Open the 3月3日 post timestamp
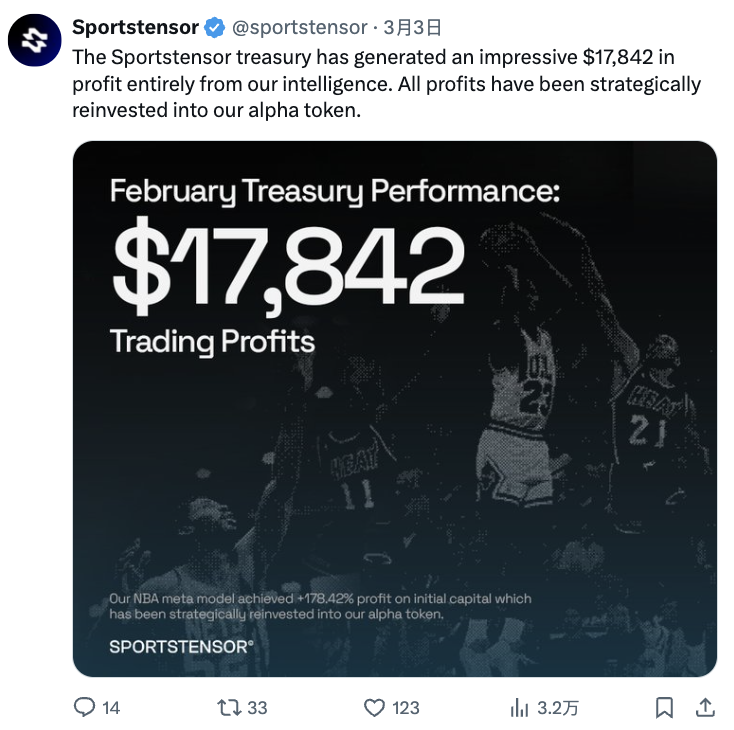 pos(412,28)
